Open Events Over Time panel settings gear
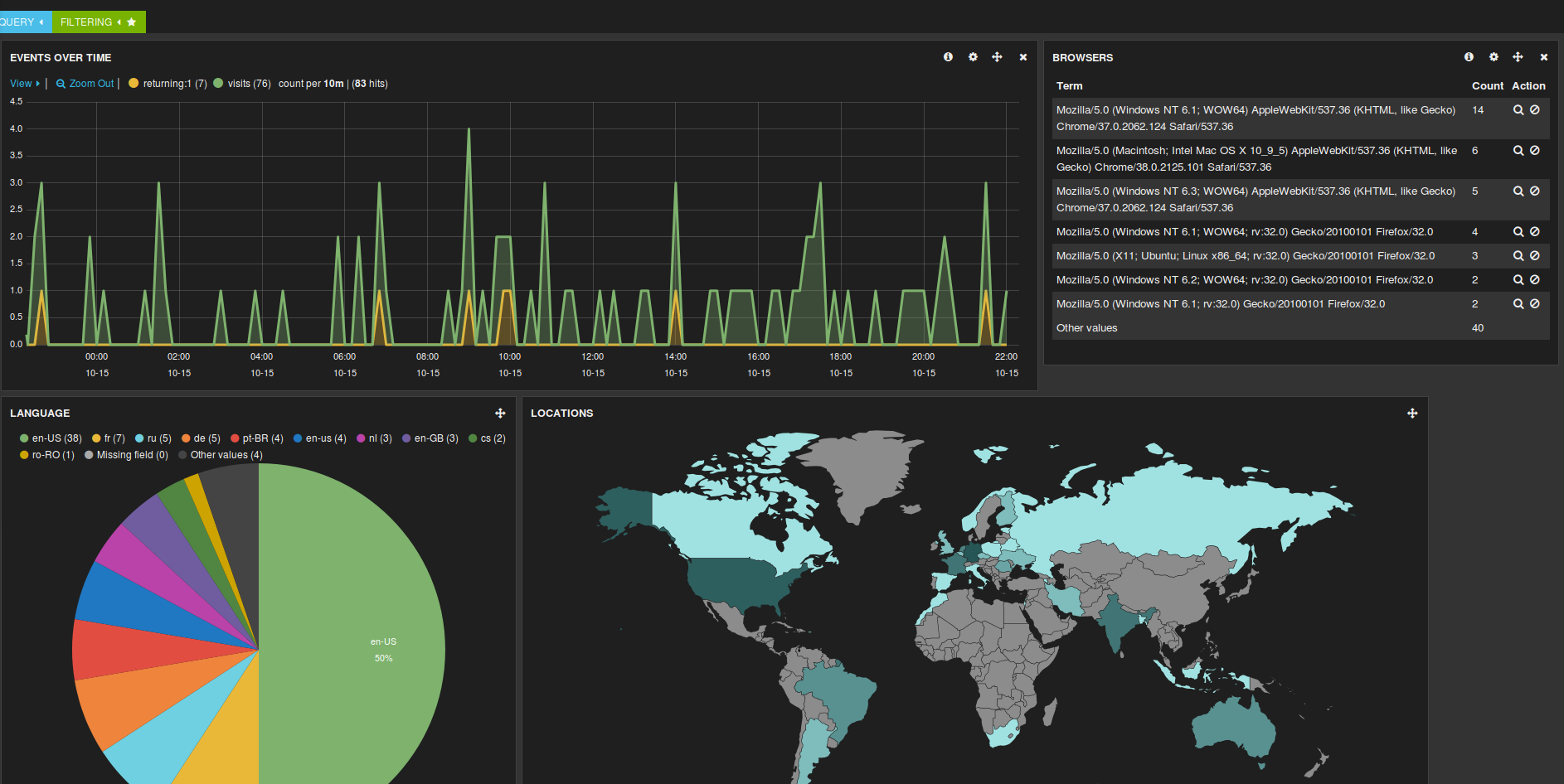This screenshot has width=1564, height=784. 973,57
